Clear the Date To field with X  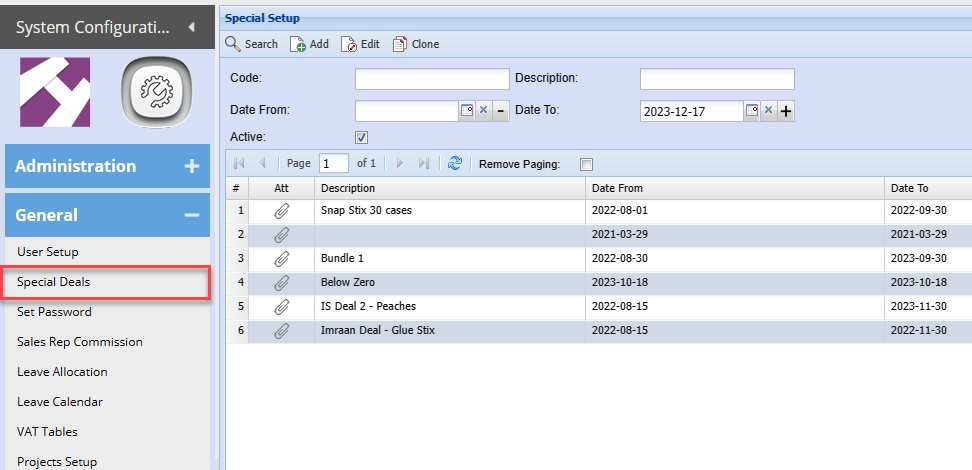pyautogui.click(x=768, y=111)
